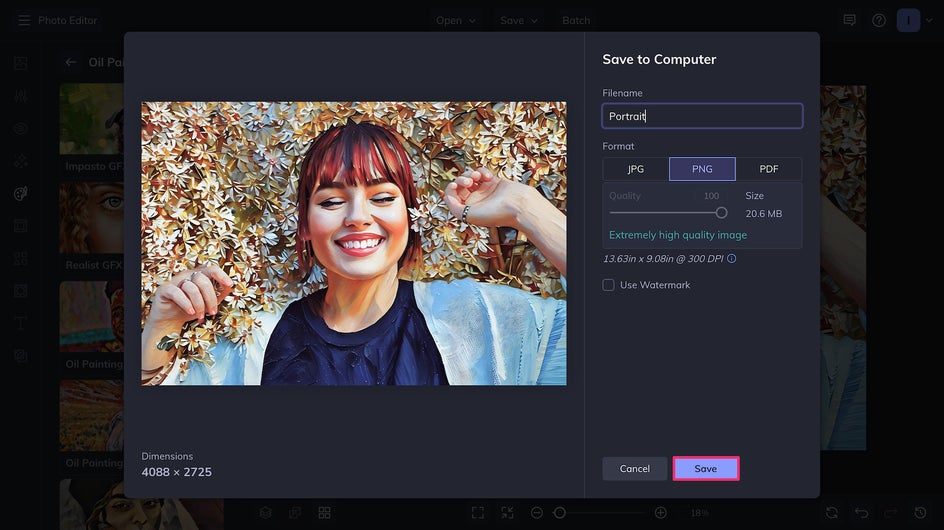Viewport: 944px width, 530px height.
Task: Select the Realist GFX effect thumbnail
Action: [x=92, y=218]
